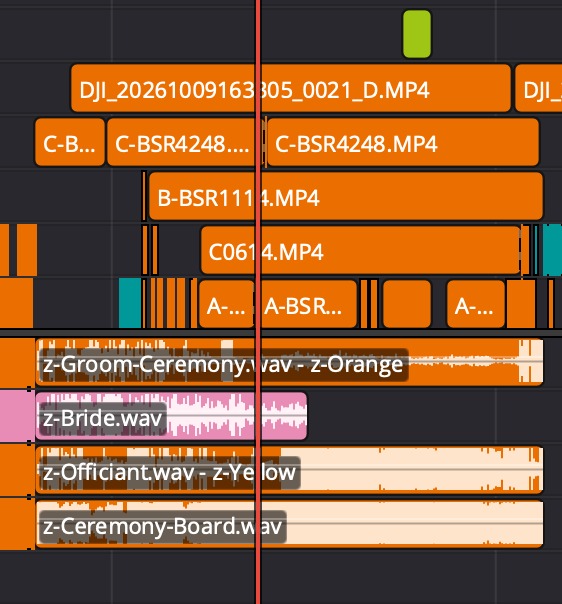The width and height of the screenshot is (562, 604).
Task: Select teal clip on the A-camera track
Action: point(130,304)
